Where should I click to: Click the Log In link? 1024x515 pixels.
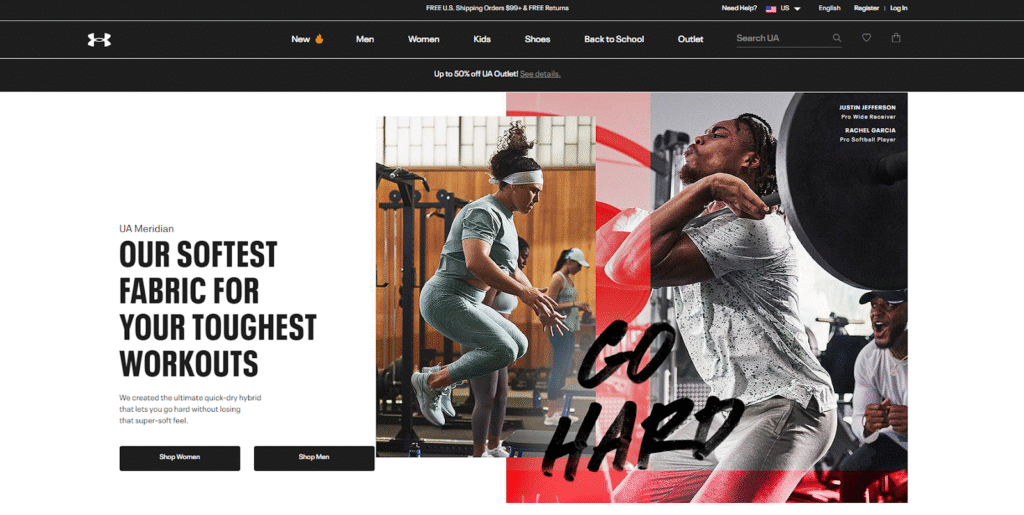(x=899, y=8)
